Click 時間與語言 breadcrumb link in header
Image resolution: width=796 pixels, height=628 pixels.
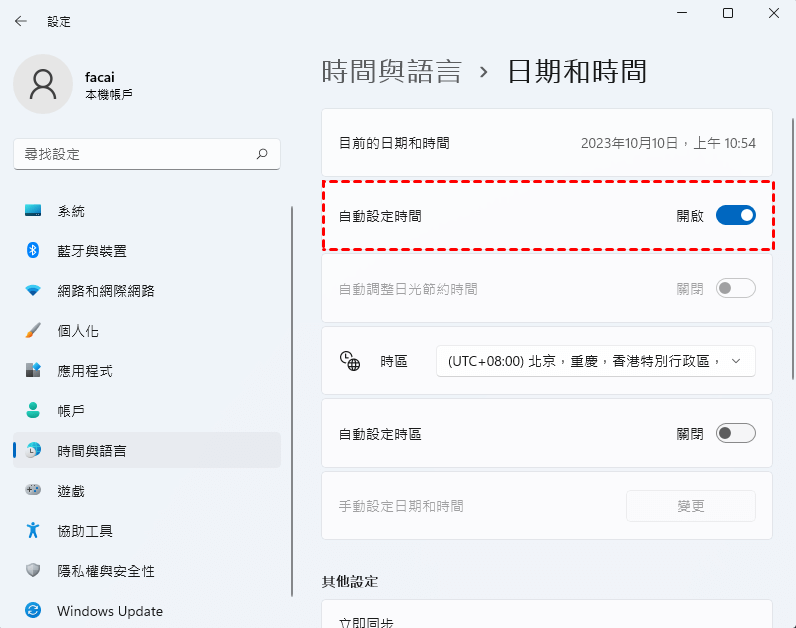point(391,72)
